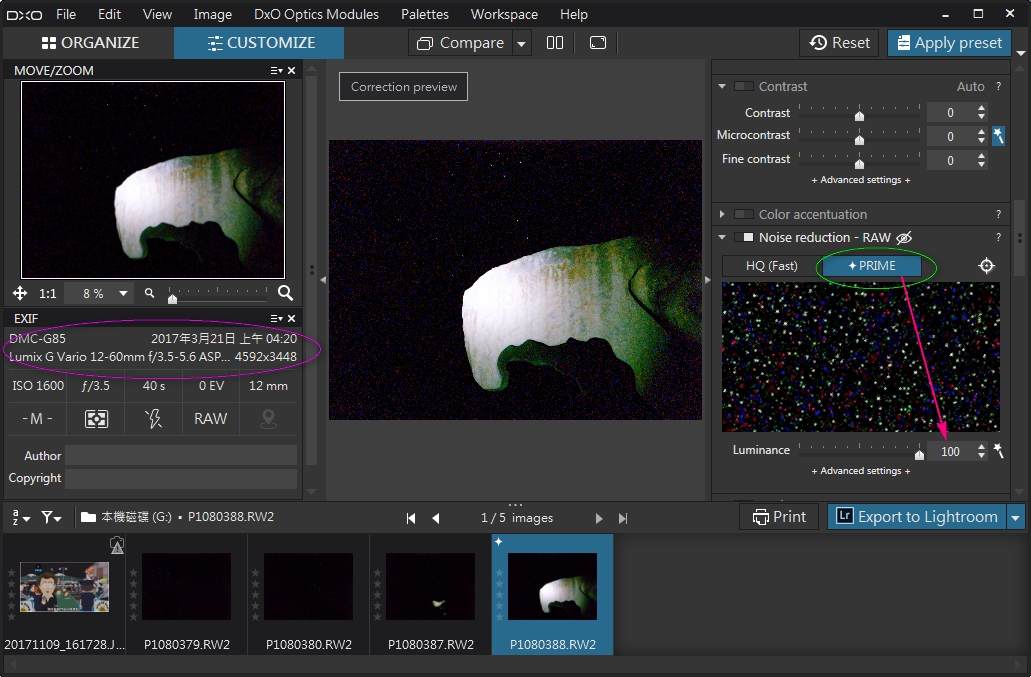The width and height of the screenshot is (1031, 677).
Task: Select PRIME noise reduction mode
Action: click(872, 266)
